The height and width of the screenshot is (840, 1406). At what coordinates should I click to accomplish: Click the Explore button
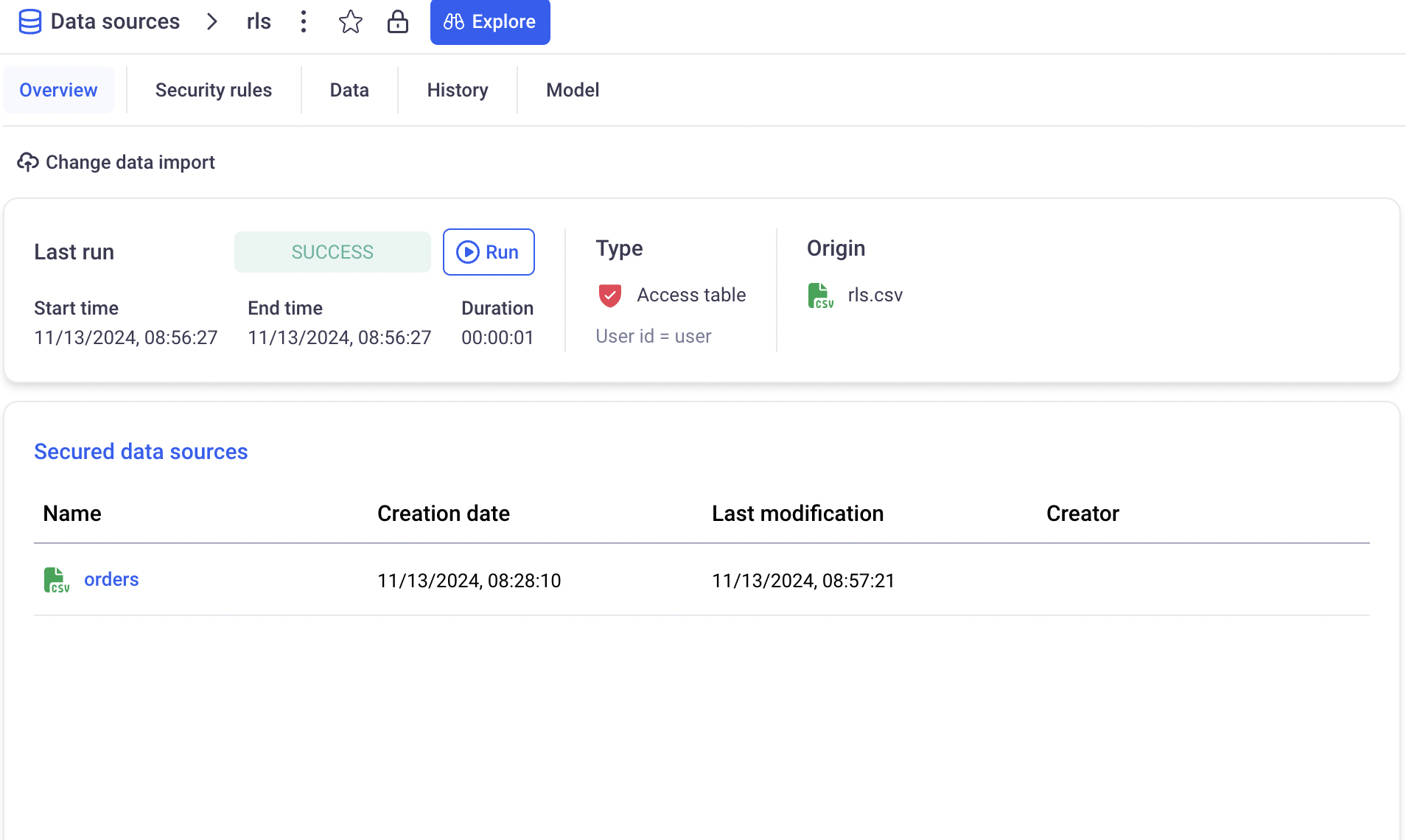coord(490,22)
